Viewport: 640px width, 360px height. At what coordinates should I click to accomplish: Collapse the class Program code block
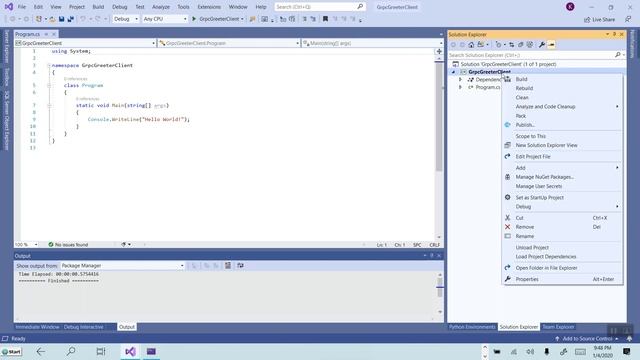click(49, 85)
